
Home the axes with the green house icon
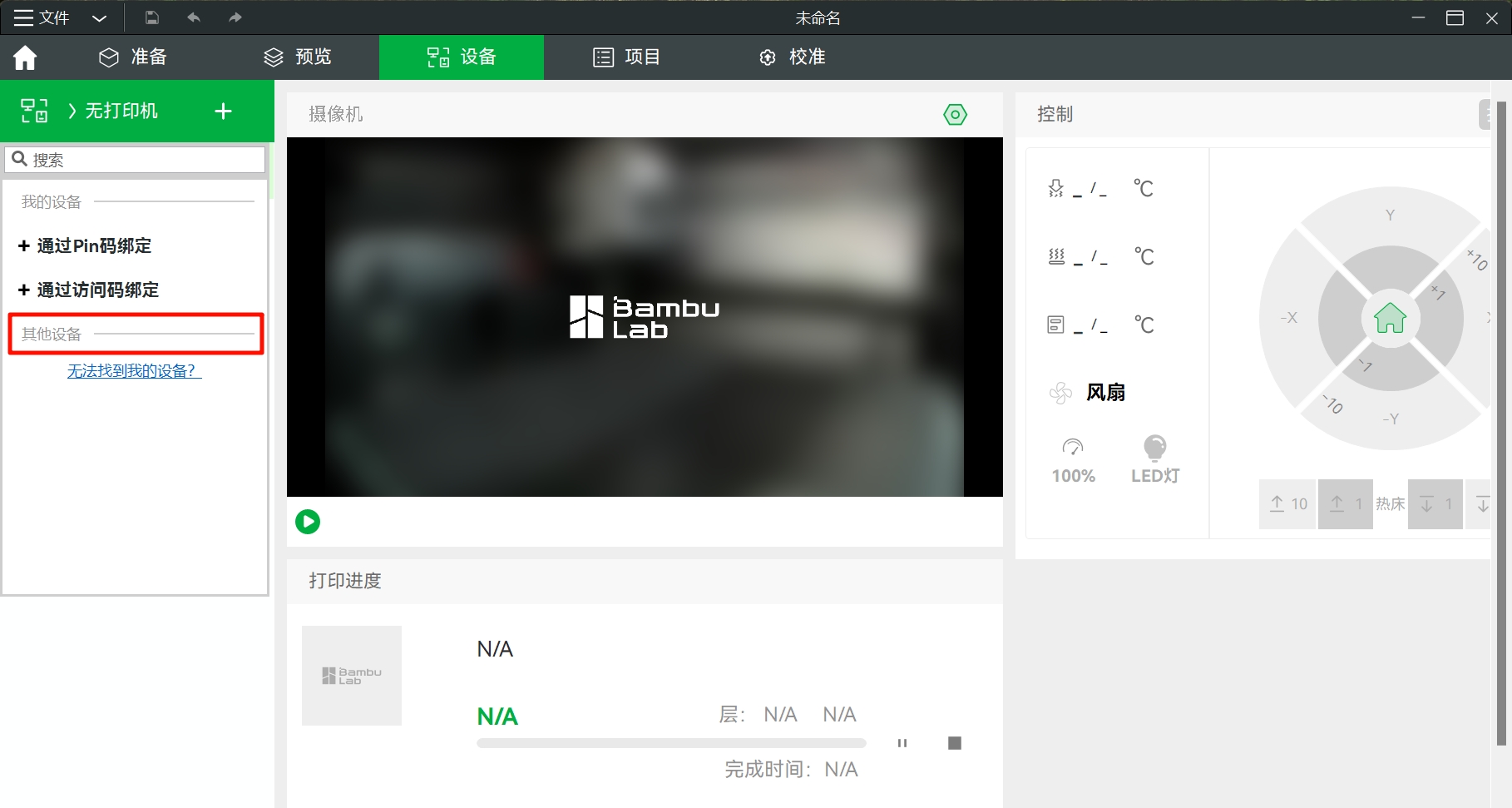click(x=1390, y=318)
